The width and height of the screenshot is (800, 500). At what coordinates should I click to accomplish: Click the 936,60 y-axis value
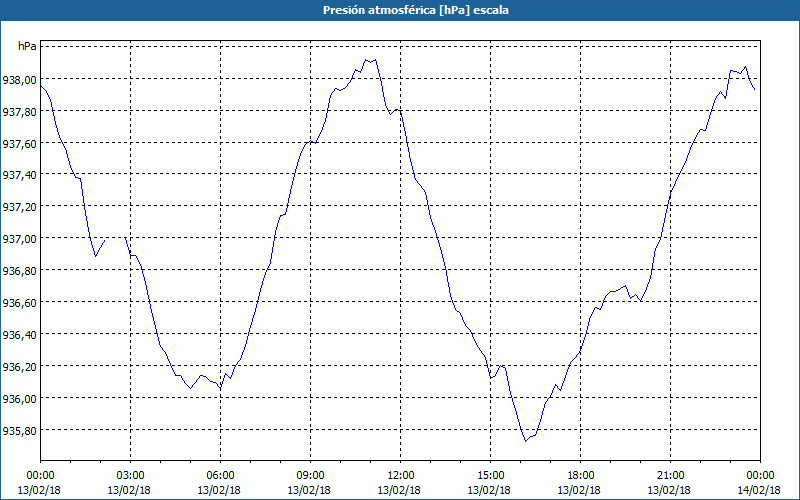point(19,302)
